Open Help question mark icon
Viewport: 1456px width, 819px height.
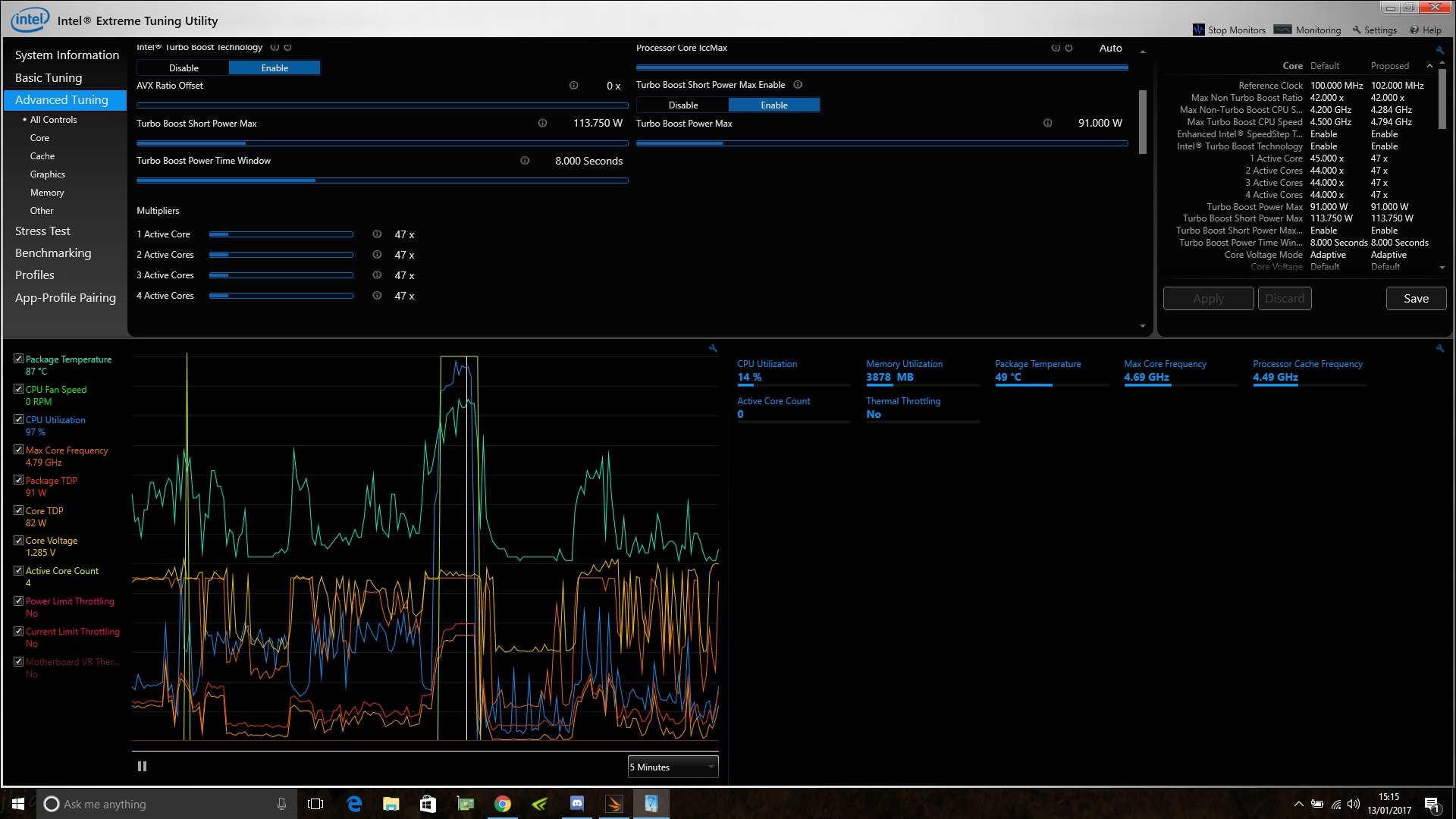[x=1414, y=30]
